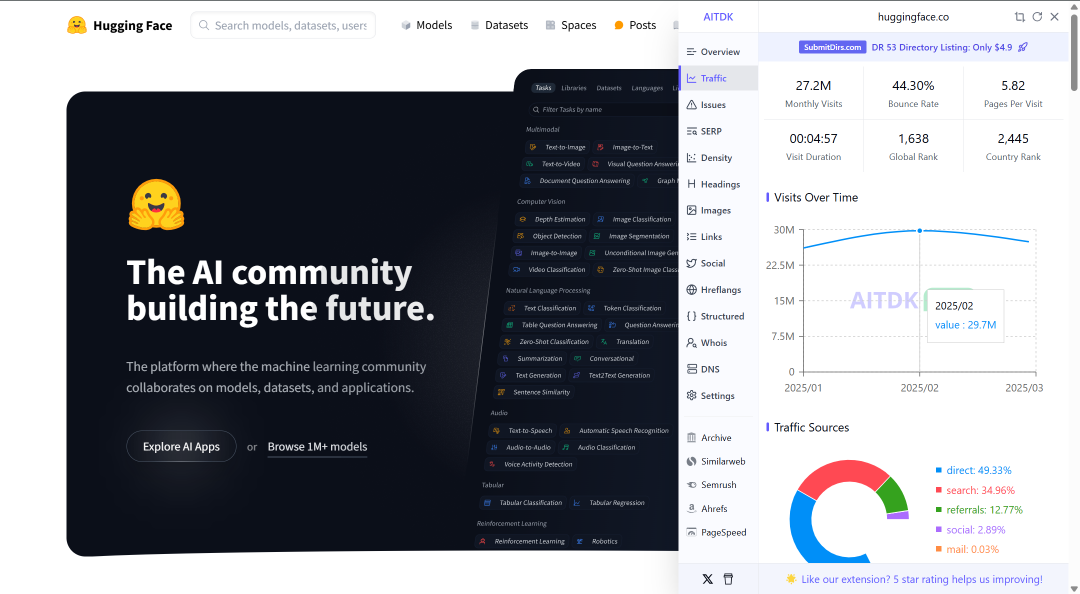Click the Robotics task tag
Screen dimensions: 1080x594
pyautogui.click(x=598, y=541)
